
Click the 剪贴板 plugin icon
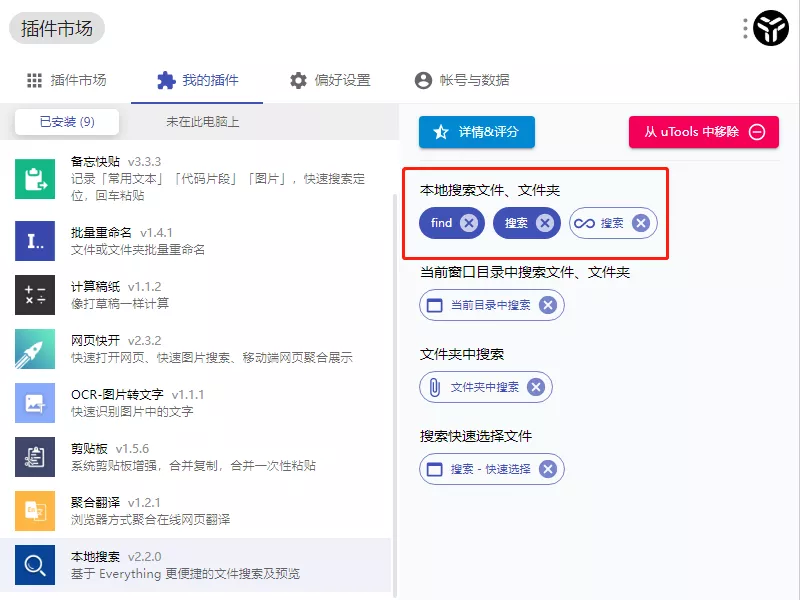tap(34, 458)
